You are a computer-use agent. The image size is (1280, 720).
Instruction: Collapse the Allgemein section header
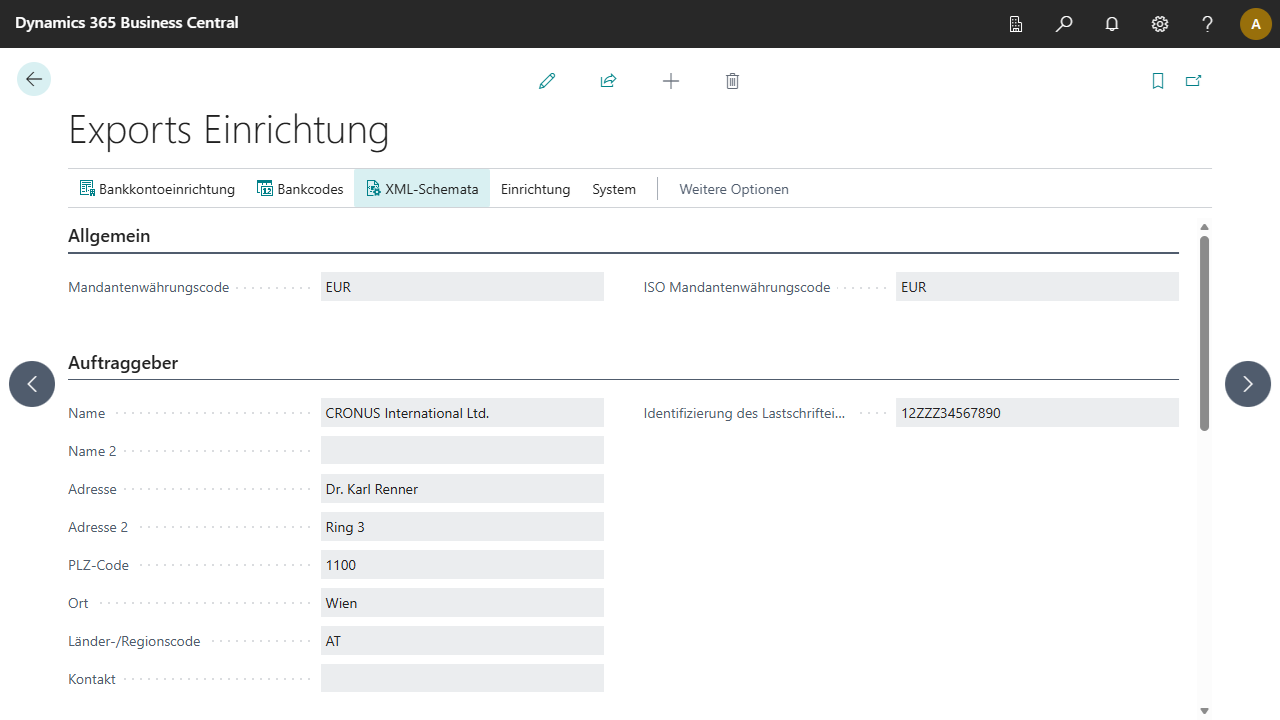tap(109, 236)
